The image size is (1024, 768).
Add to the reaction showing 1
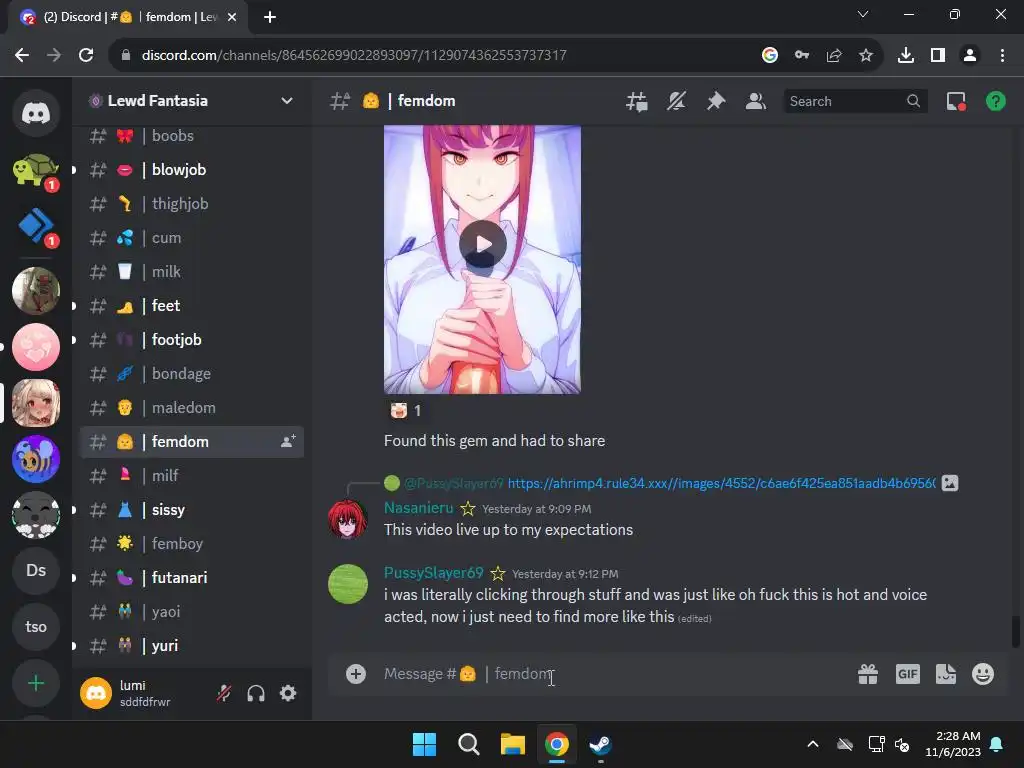[x=406, y=411]
